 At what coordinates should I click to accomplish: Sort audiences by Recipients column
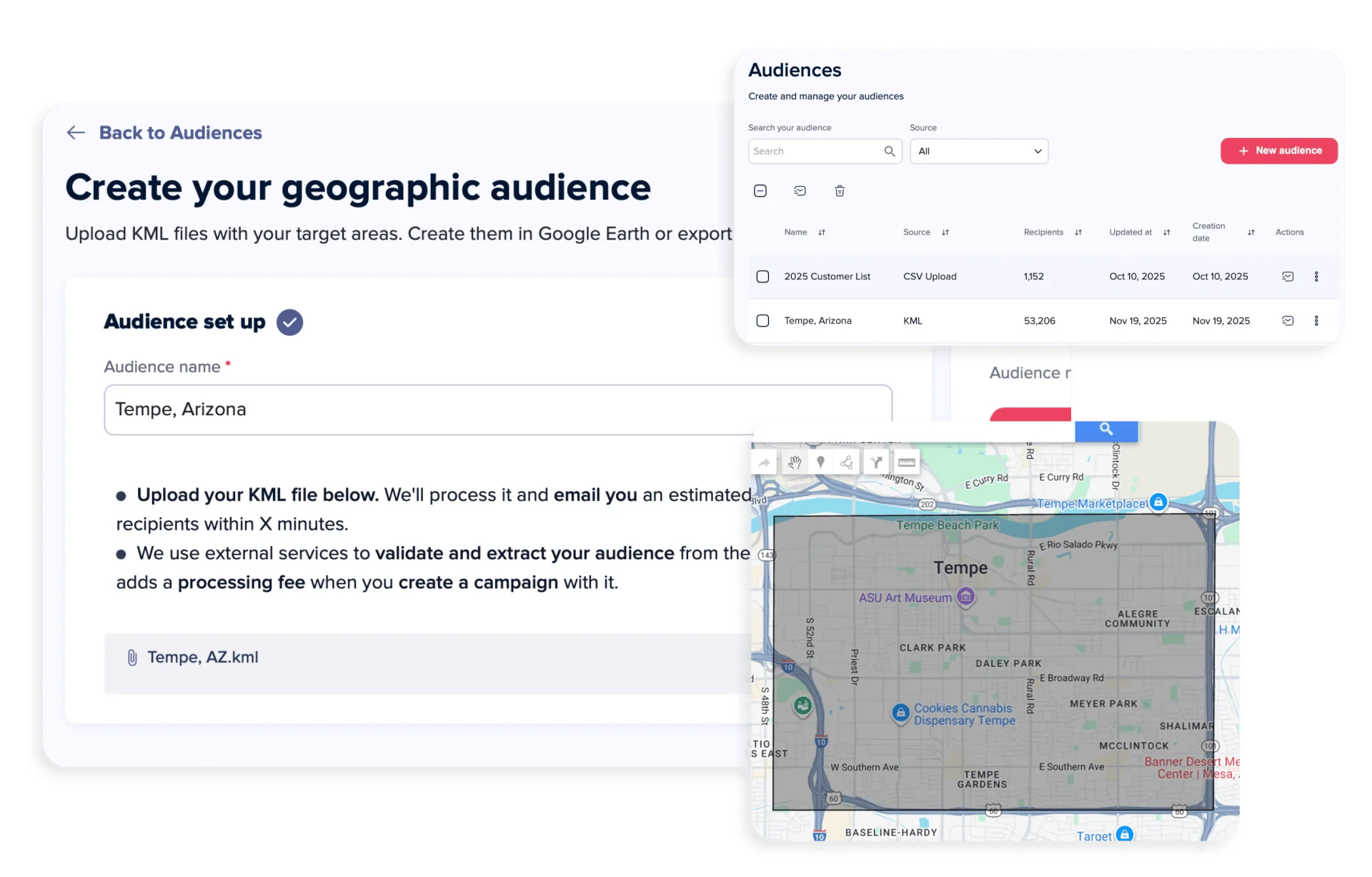pyautogui.click(x=1078, y=232)
